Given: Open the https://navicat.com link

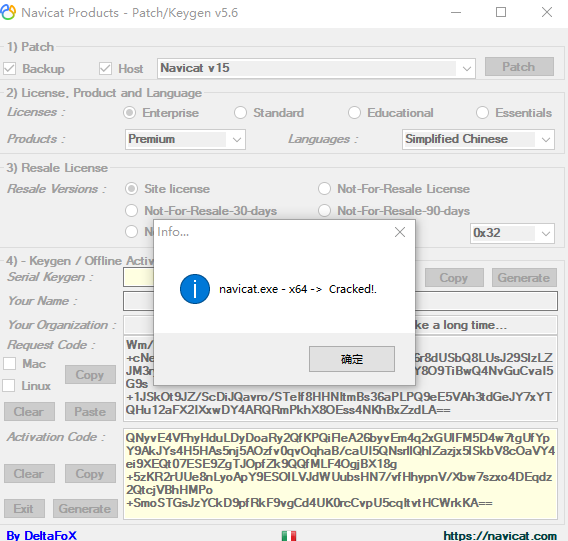Looking at the screenshot, I should click(x=500, y=536).
